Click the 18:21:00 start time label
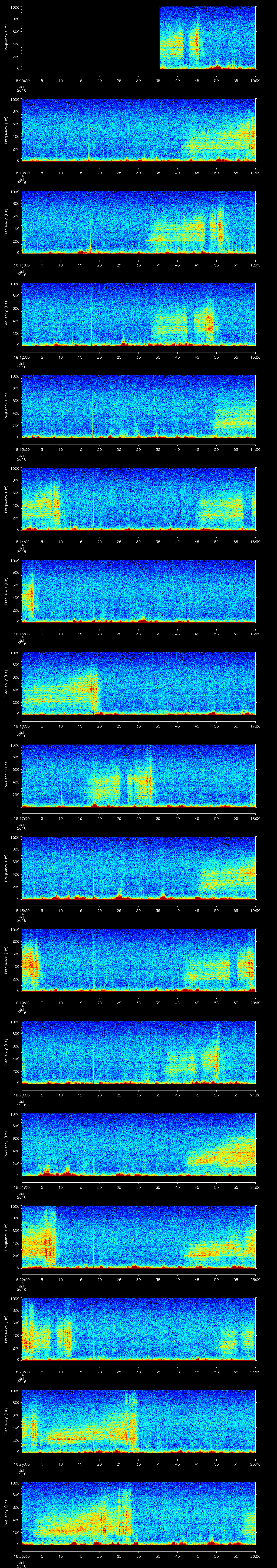 click(x=21, y=1187)
